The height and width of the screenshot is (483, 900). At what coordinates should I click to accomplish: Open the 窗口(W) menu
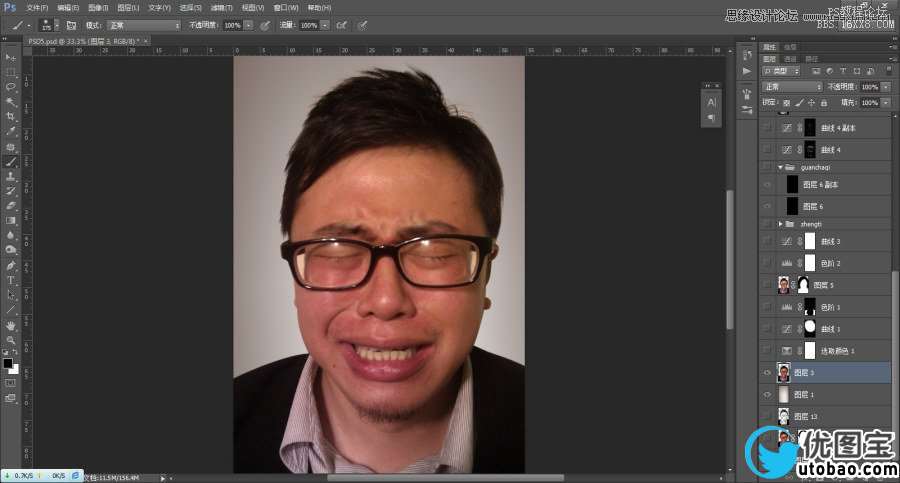pos(286,7)
